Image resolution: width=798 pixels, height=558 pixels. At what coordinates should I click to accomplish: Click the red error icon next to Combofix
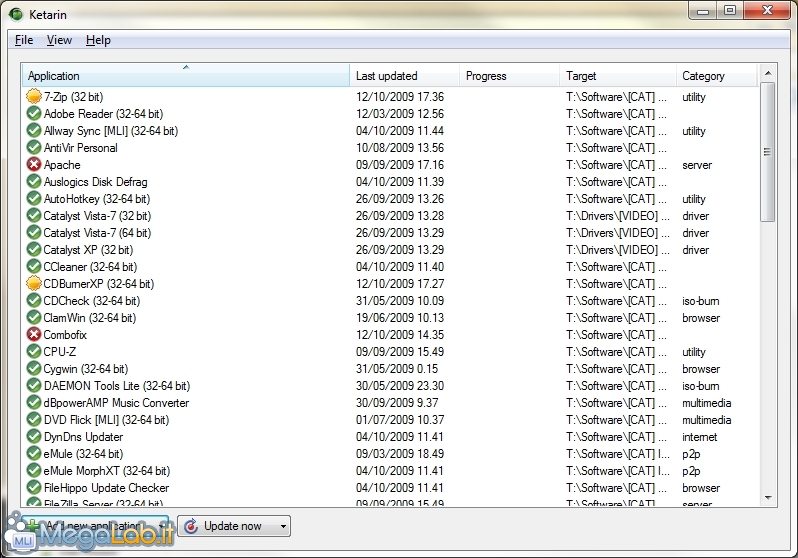point(34,334)
